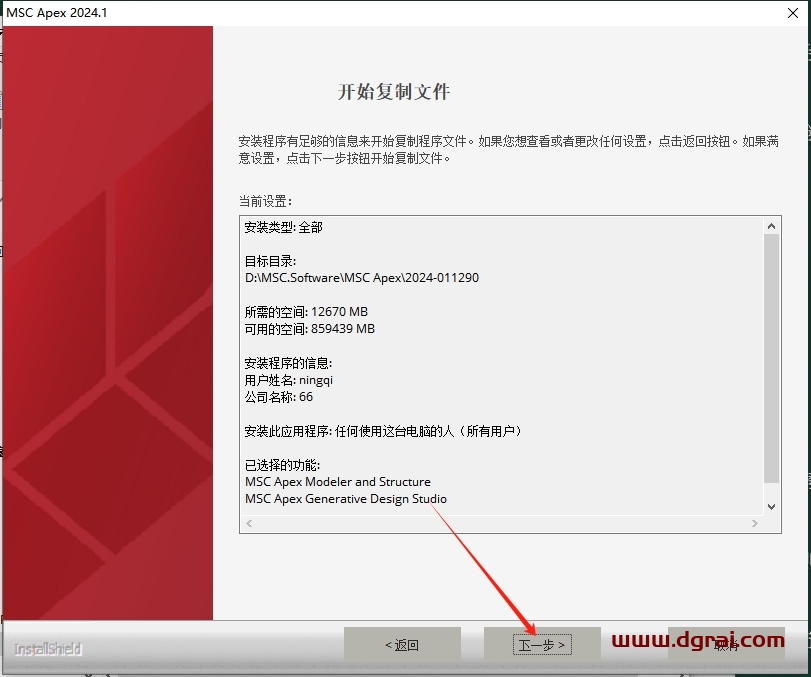Click the line 用户姓名: ningqi

[x=289, y=380]
